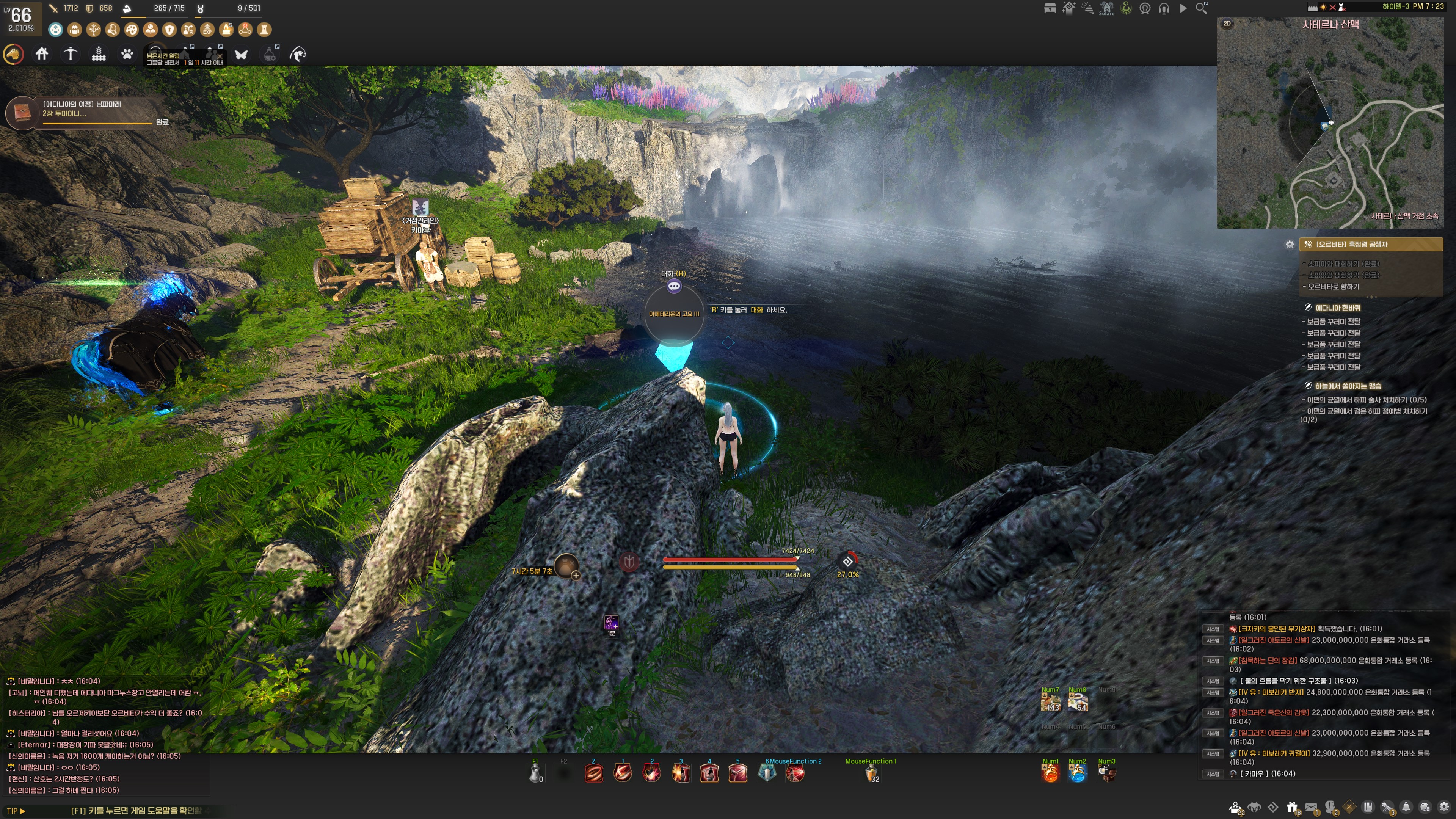
Task: Click the notification bell icon
Action: pos(1406,807)
